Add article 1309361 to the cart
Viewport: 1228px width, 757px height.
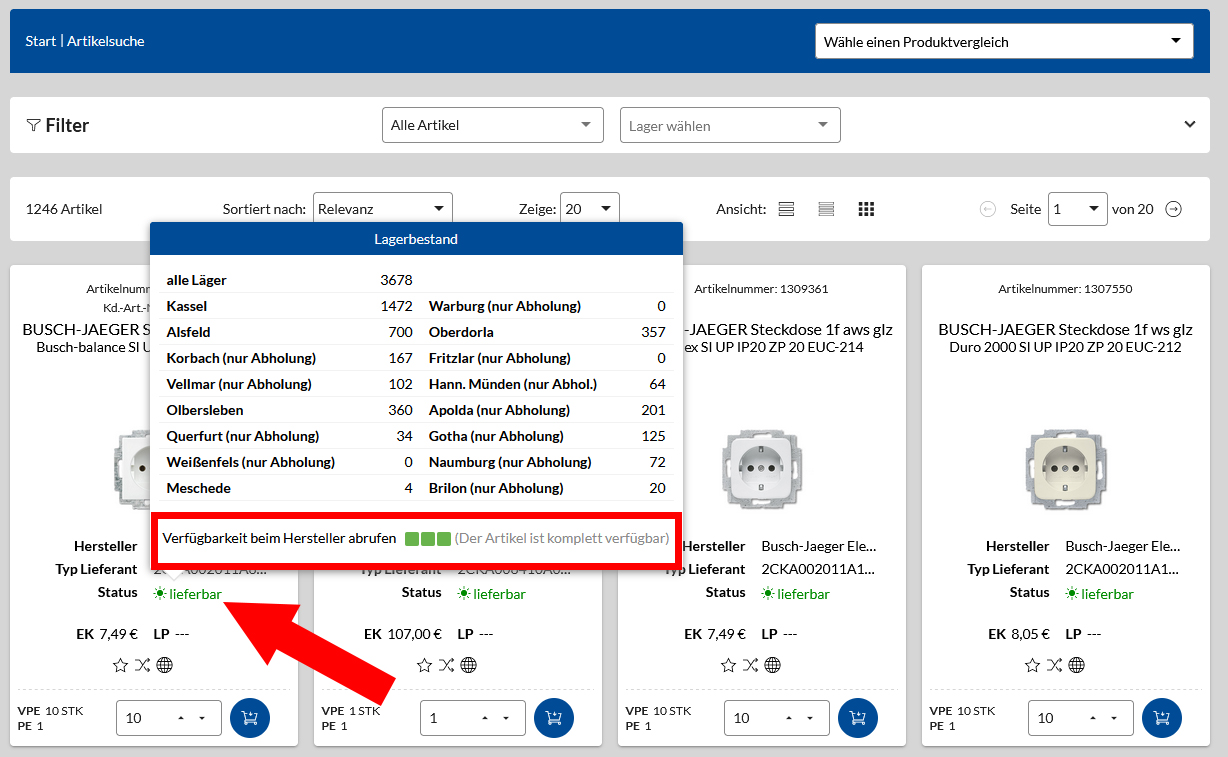pos(858,717)
